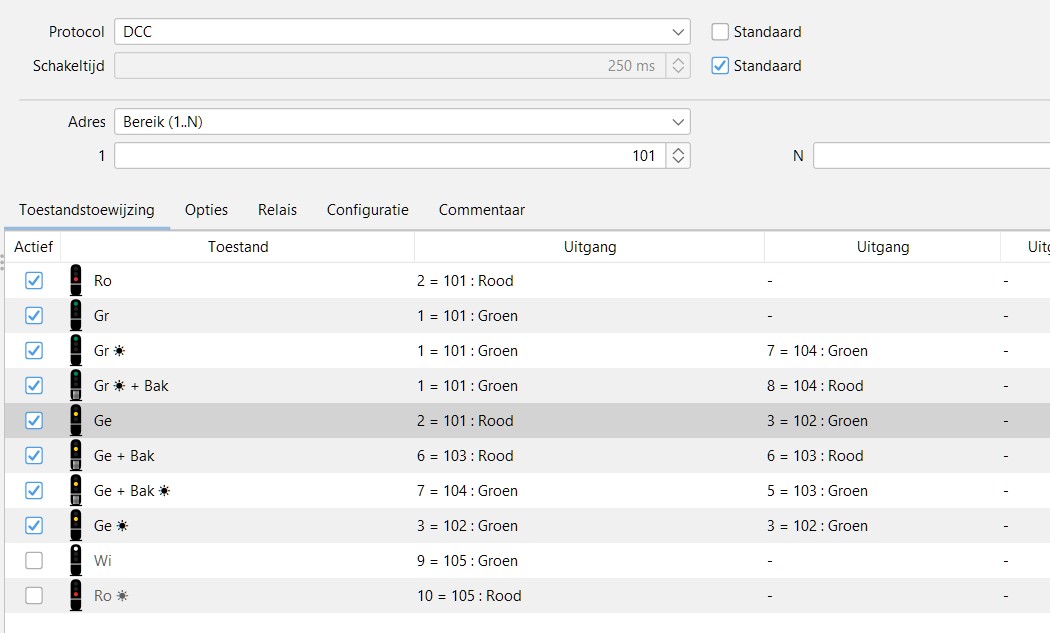
Task: Click signal icon in Ge ☀ row
Action: [76, 526]
